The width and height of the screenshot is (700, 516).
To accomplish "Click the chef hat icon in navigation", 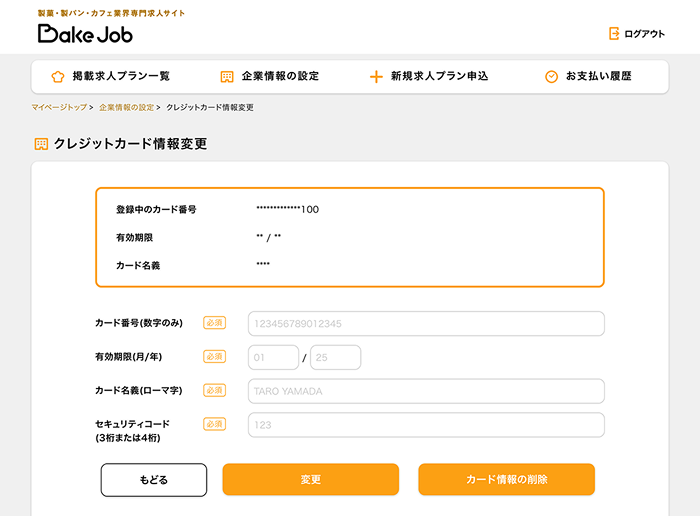I will [x=57, y=77].
